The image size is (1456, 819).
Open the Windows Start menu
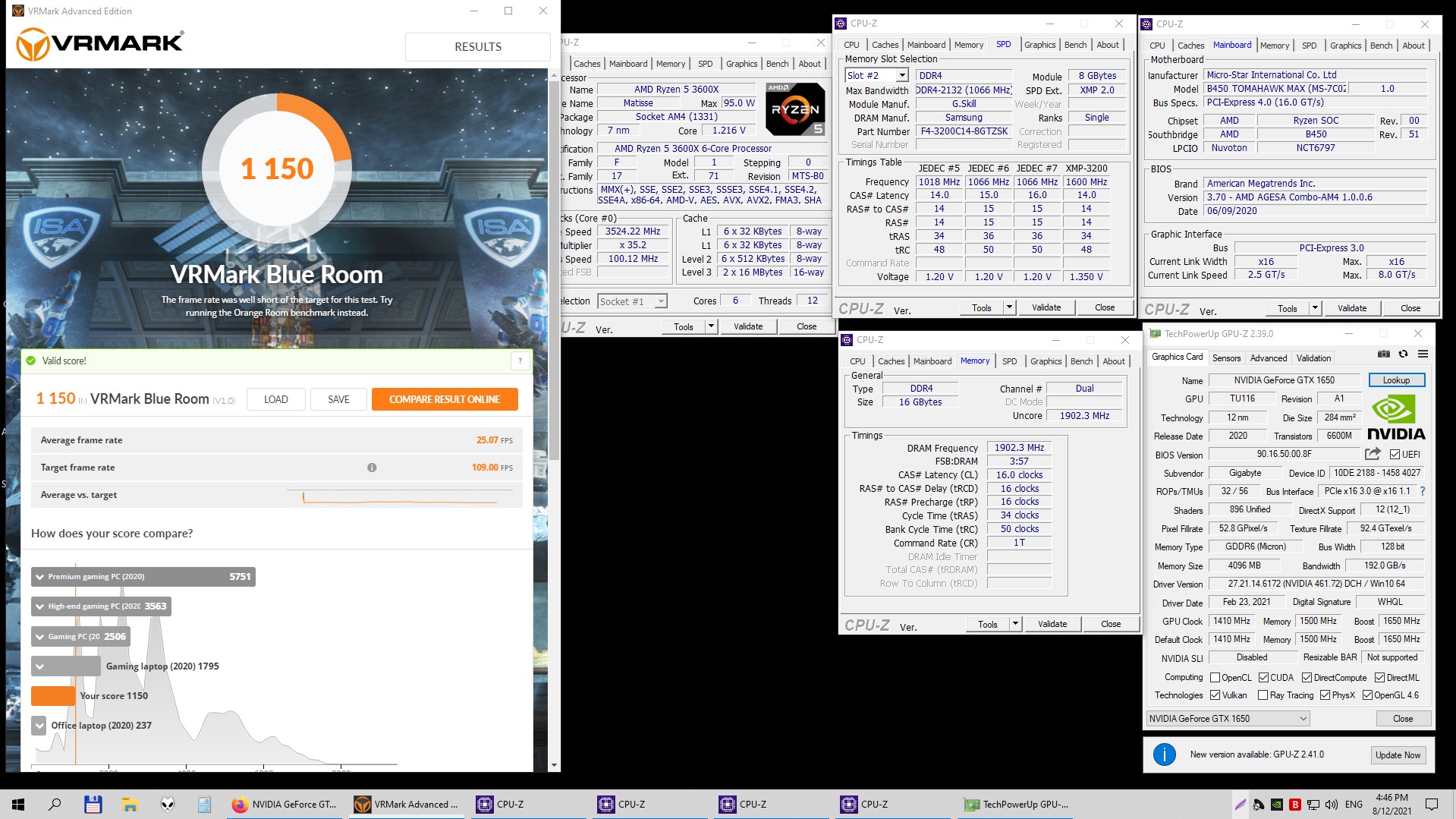(18, 805)
